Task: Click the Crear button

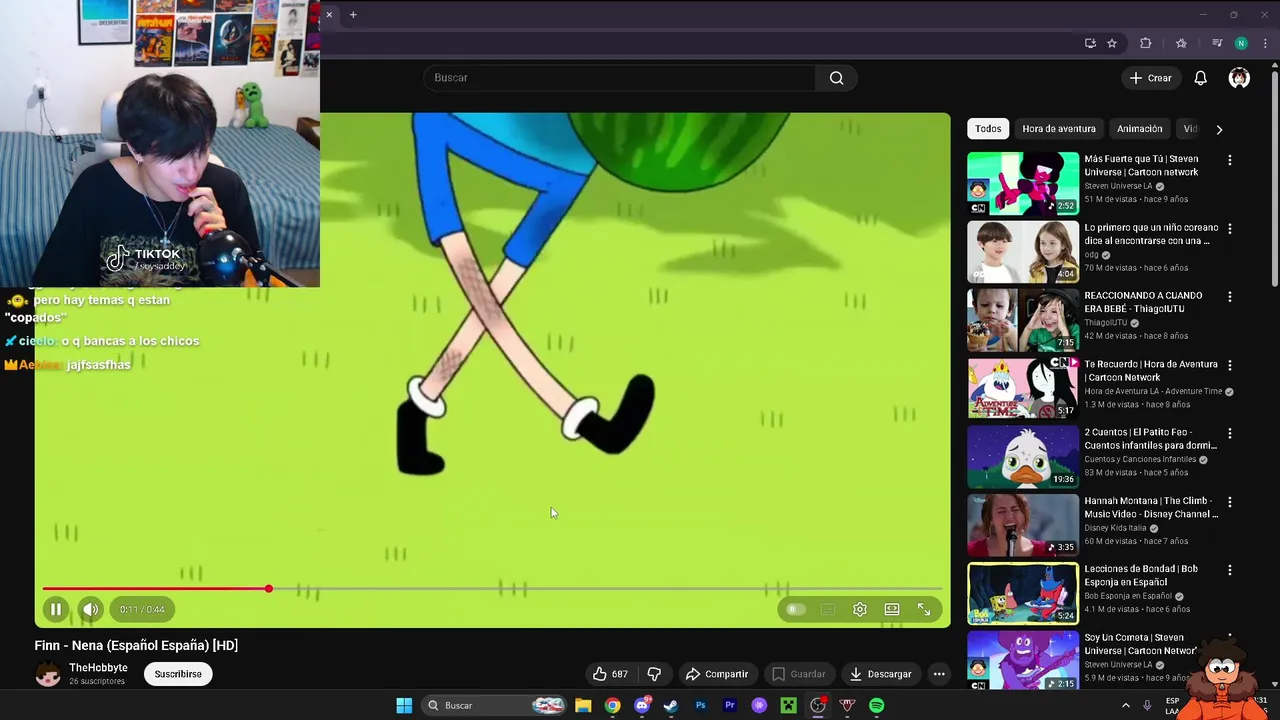Action: click(1150, 78)
